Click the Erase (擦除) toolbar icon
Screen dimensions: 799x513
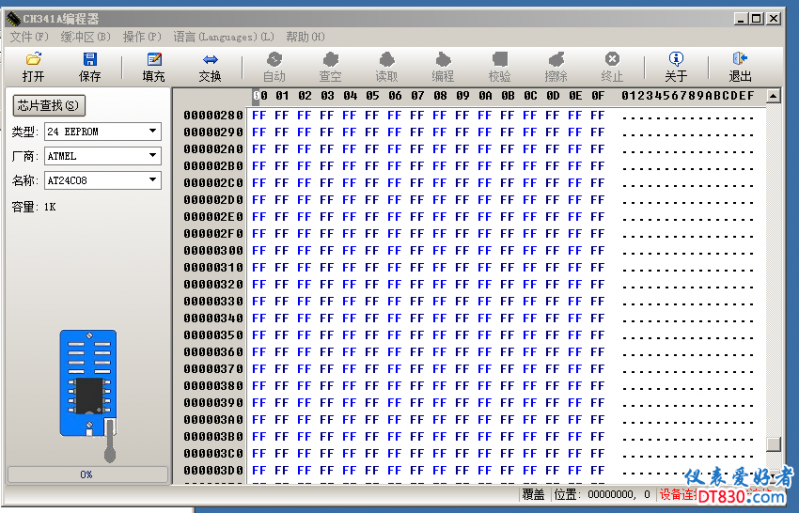[556, 60]
